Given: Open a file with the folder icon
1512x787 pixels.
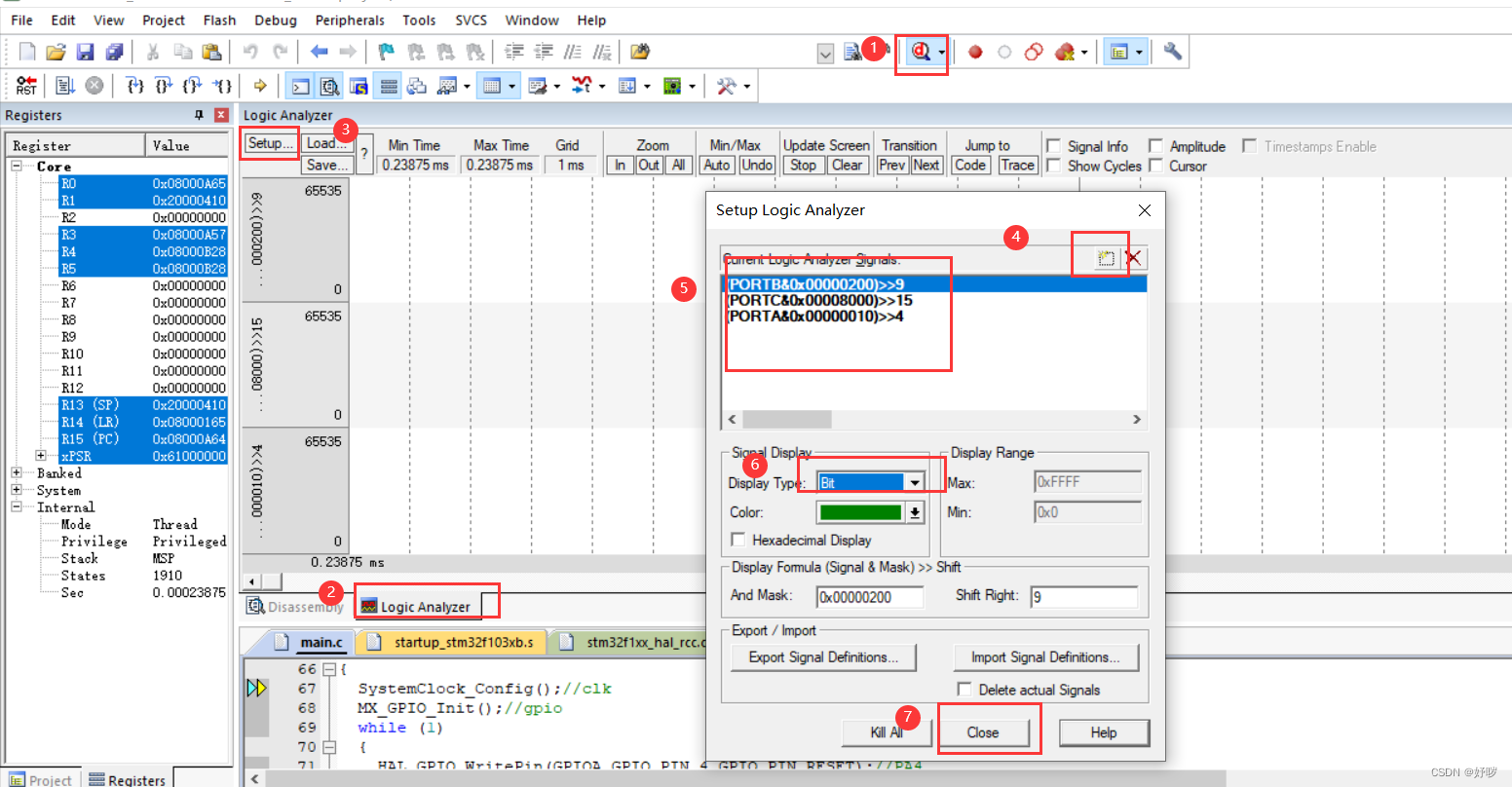Looking at the screenshot, I should 57,52.
